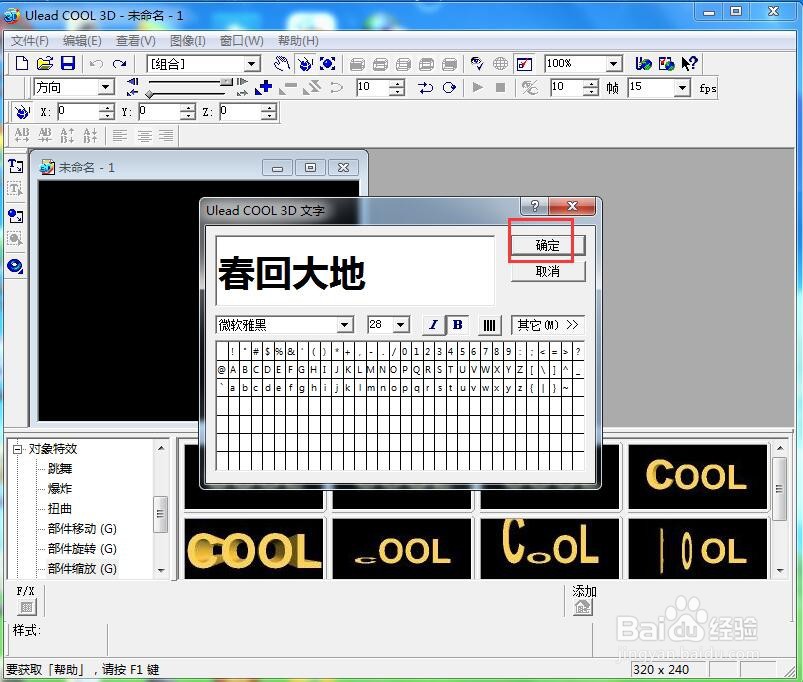Open the 微软雅黑 font dropdown

[345, 325]
